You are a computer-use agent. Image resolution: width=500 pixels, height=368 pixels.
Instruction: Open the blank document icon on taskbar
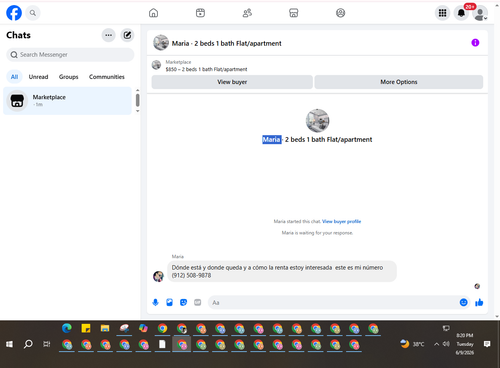162,344
